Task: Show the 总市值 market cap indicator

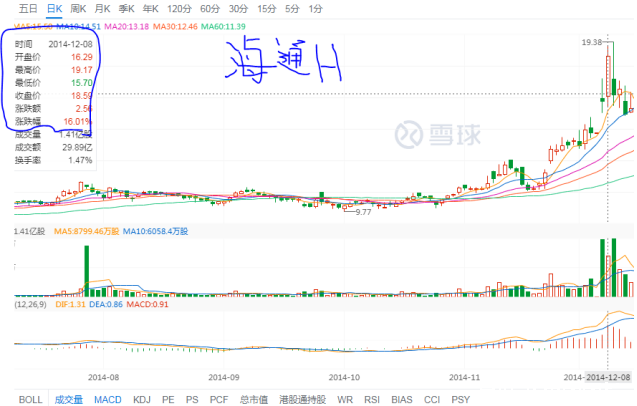Action: coord(254,399)
